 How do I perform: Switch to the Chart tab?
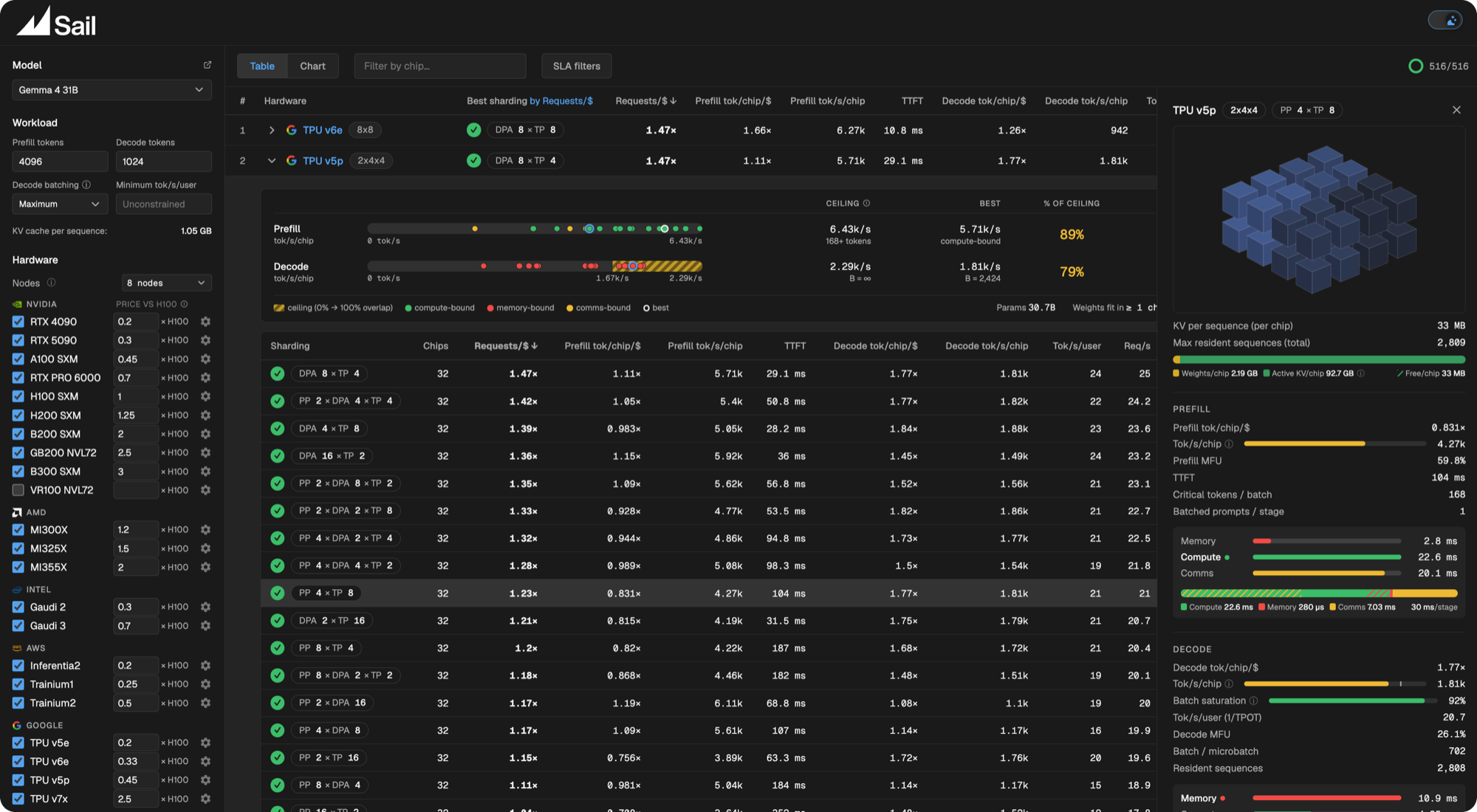[312, 66]
